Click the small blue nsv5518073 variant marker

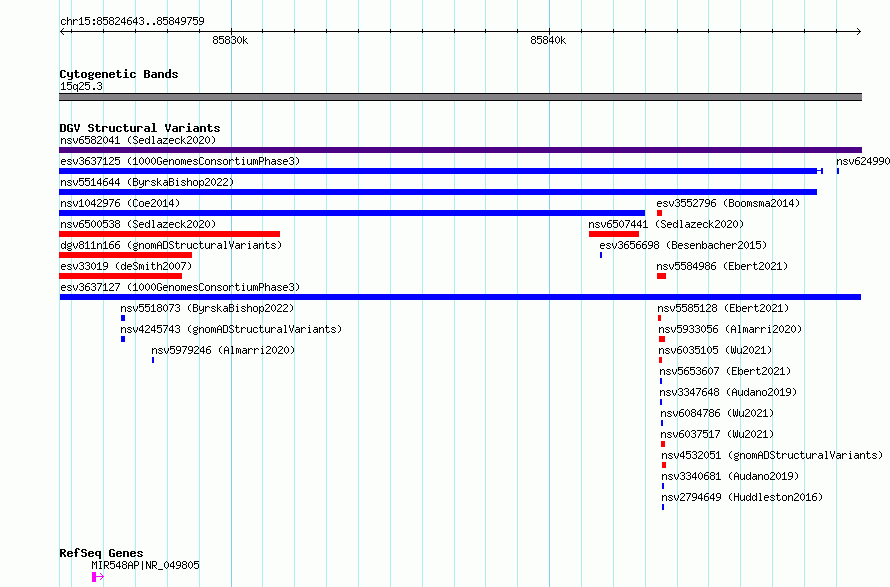pyautogui.click(x=123, y=318)
